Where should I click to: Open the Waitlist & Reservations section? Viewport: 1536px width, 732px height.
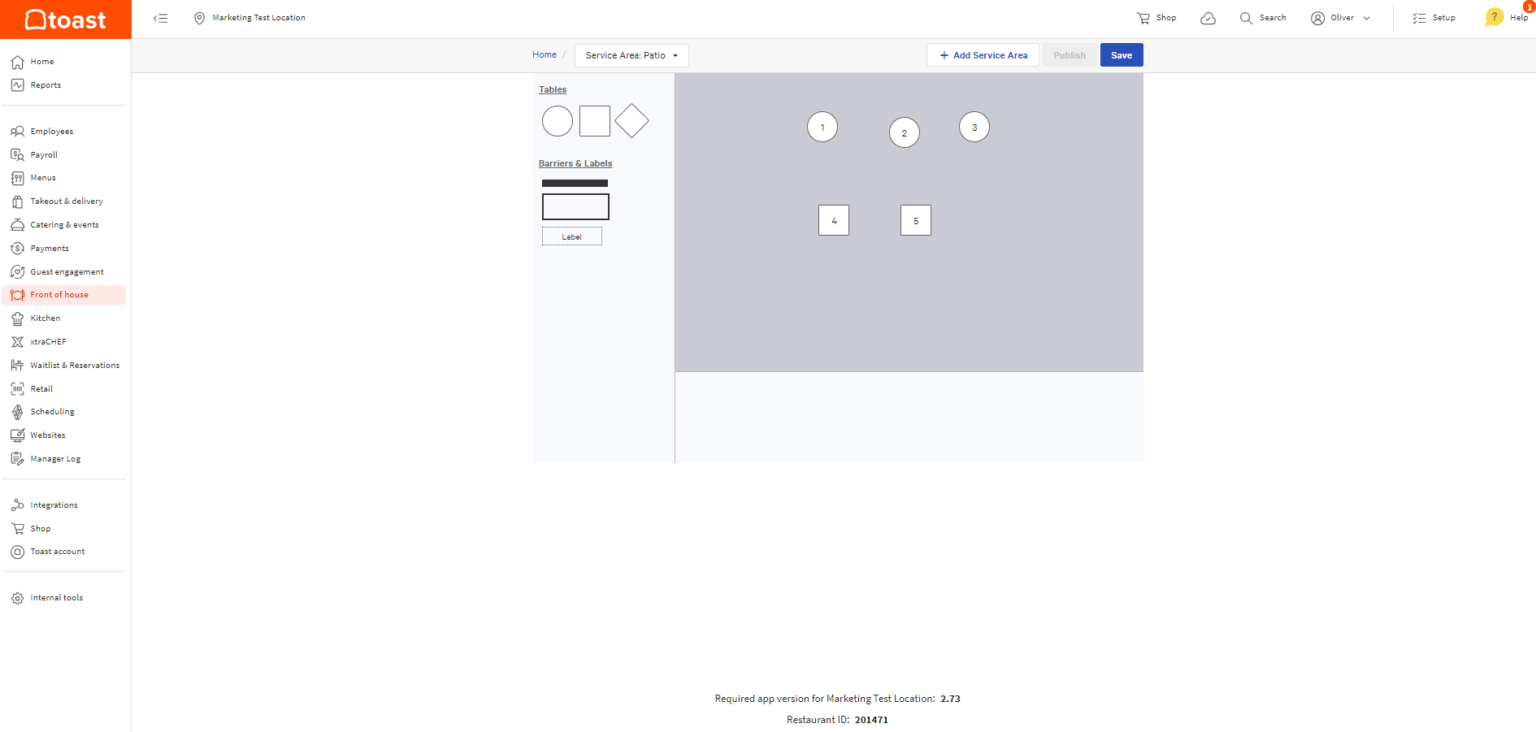73,364
